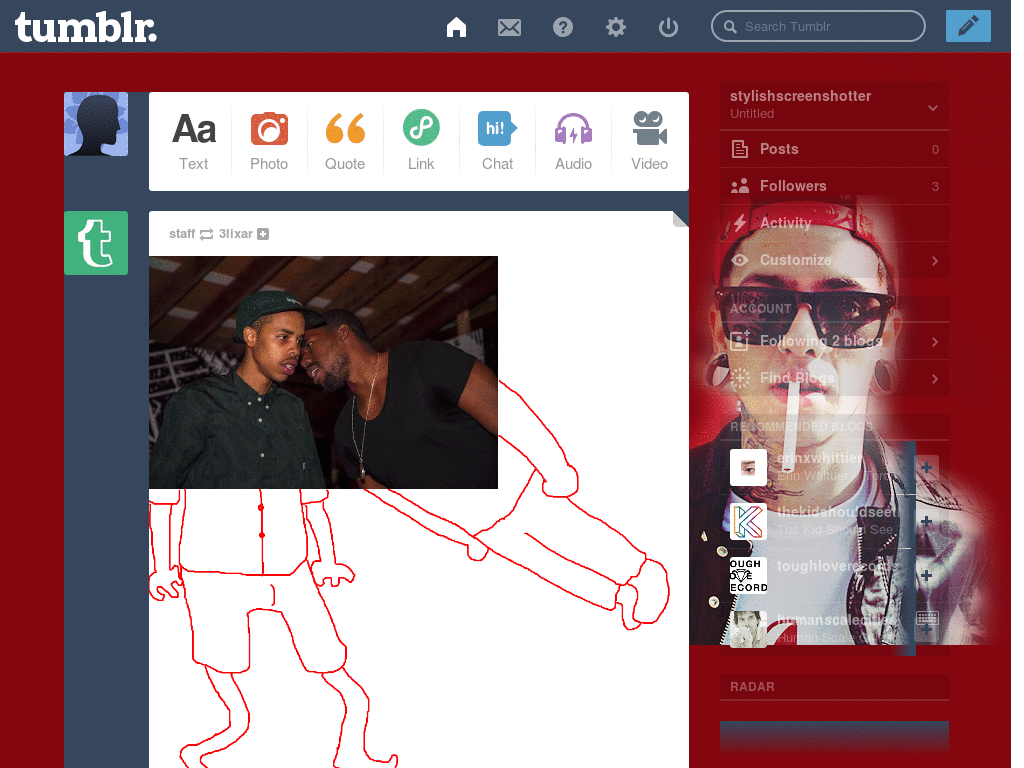Click the Posts document icon
The height and width of the screenshot is (768, 1024).
[x=739, y=149]
